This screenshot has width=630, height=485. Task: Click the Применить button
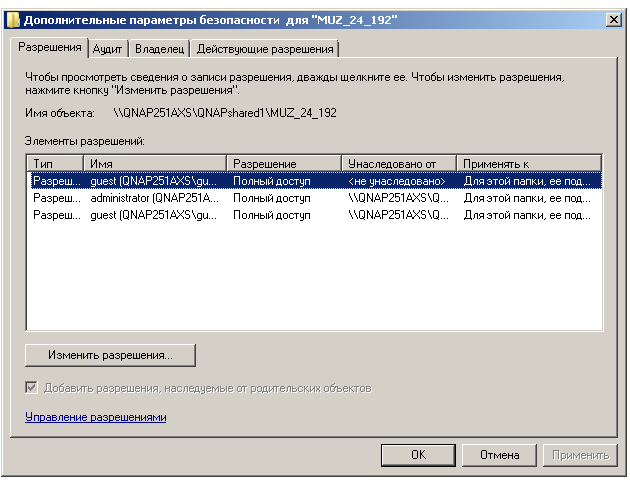click(x=579, y=455)
